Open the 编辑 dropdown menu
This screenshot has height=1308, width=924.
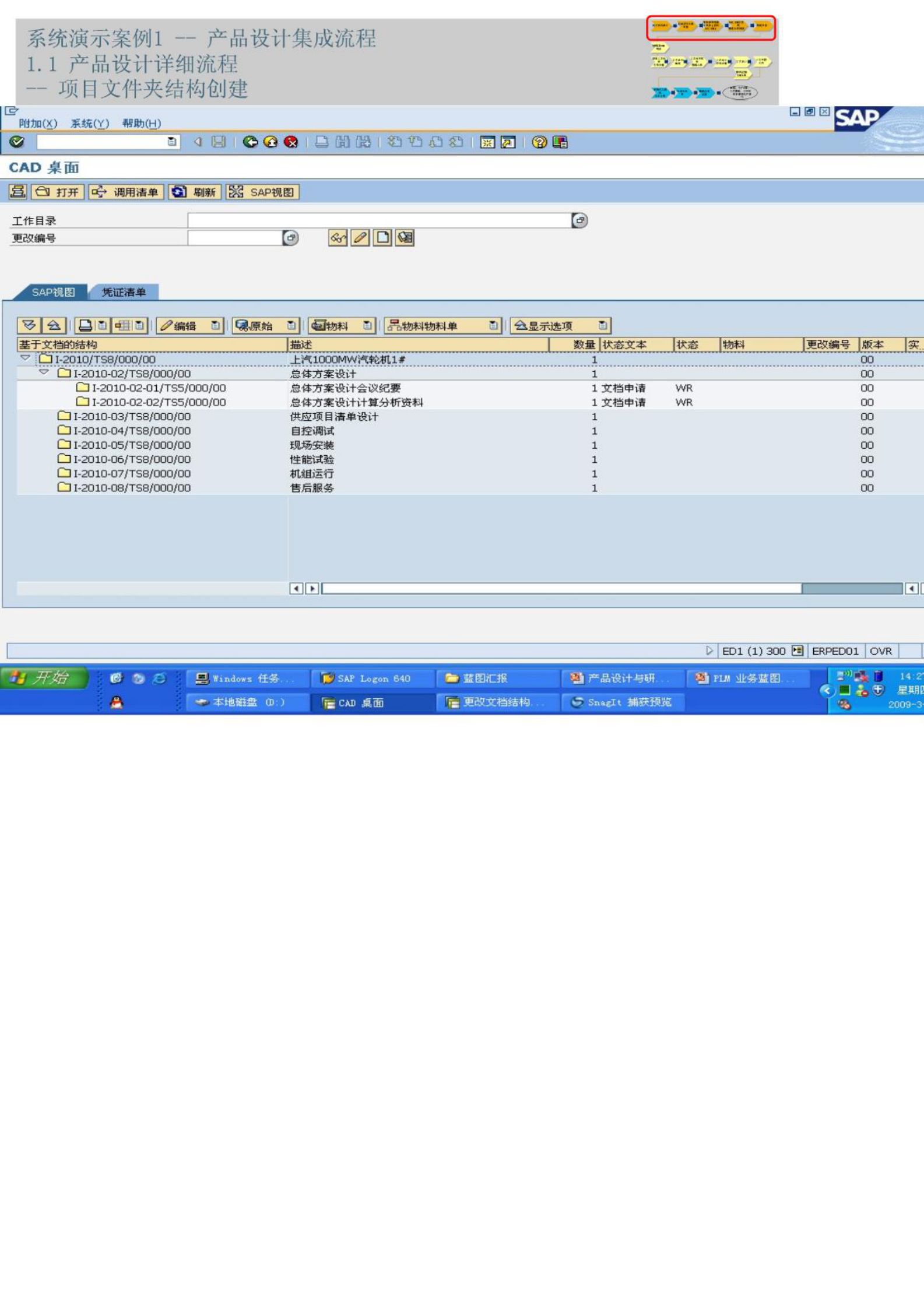[215, 326]
